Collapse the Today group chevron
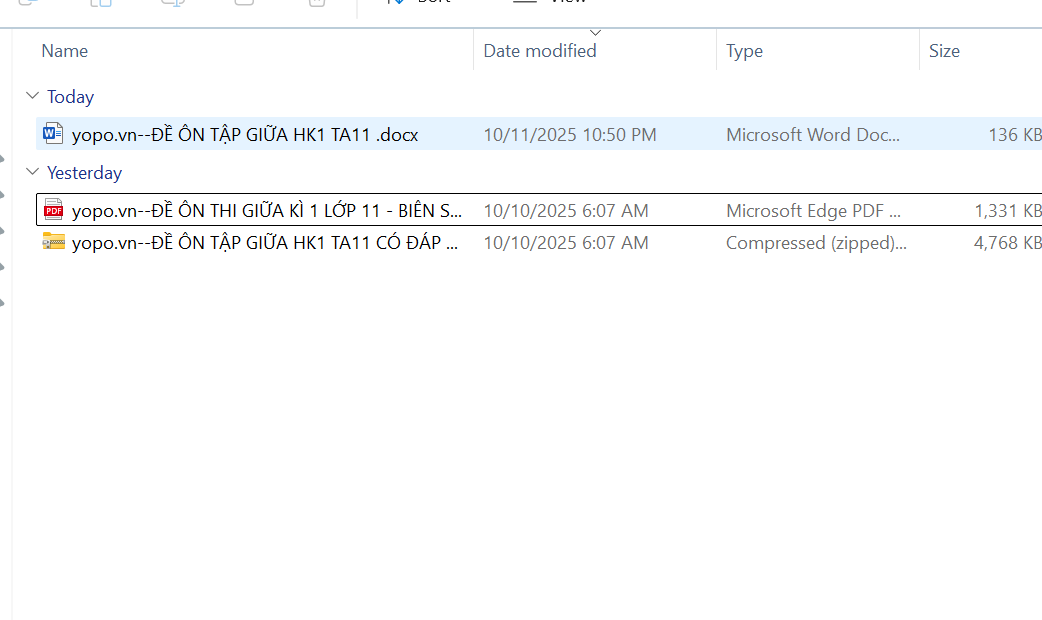 click(32, 97)
